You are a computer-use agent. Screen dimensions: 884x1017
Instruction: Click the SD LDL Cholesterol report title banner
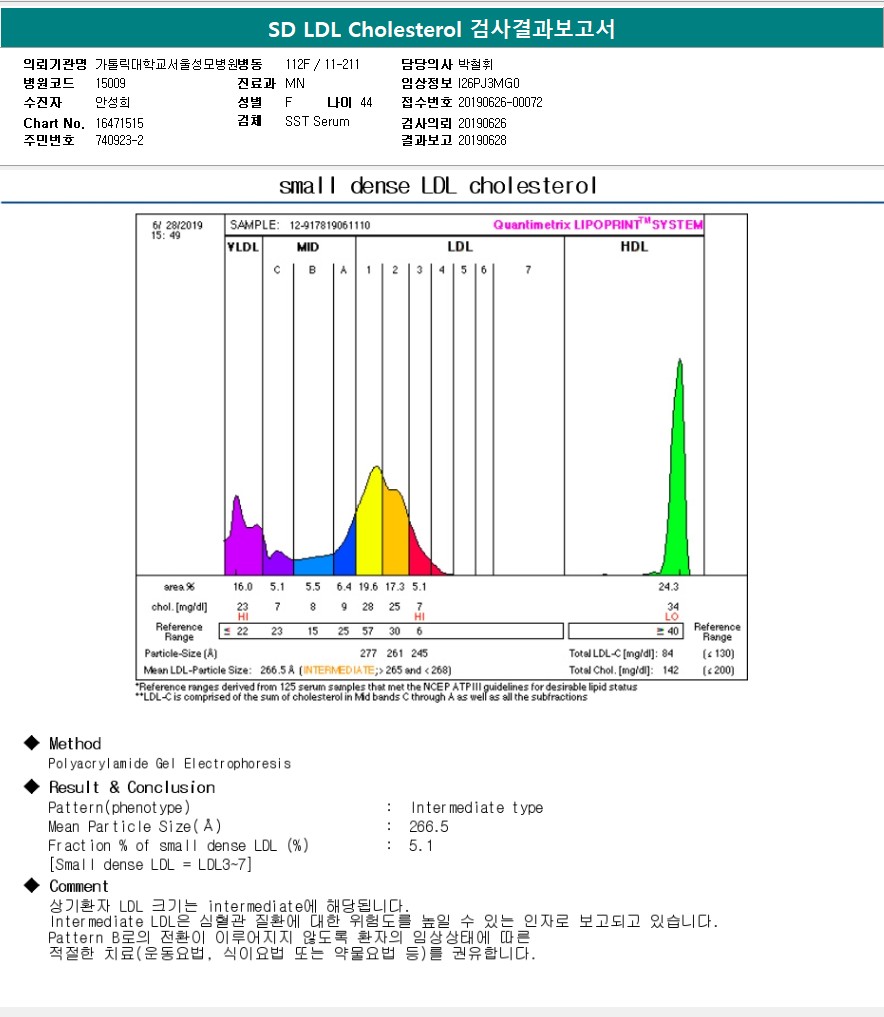[x=442, y=29]
